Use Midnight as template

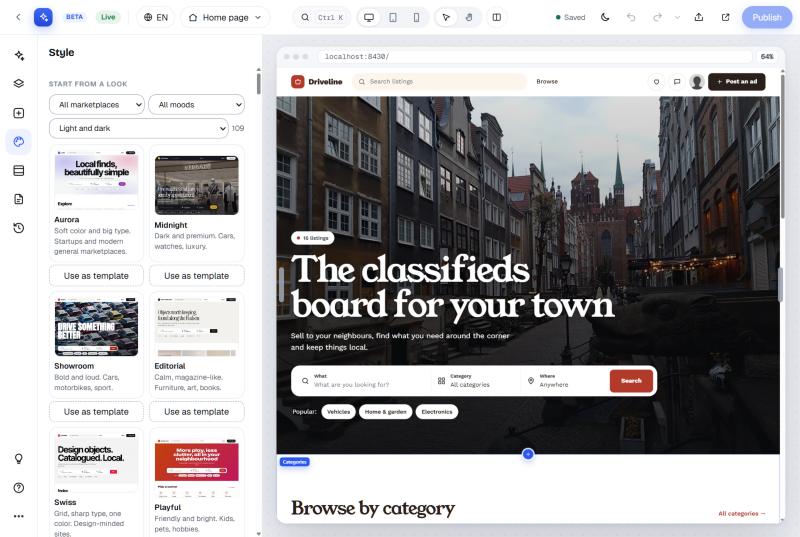click(196, 276)
